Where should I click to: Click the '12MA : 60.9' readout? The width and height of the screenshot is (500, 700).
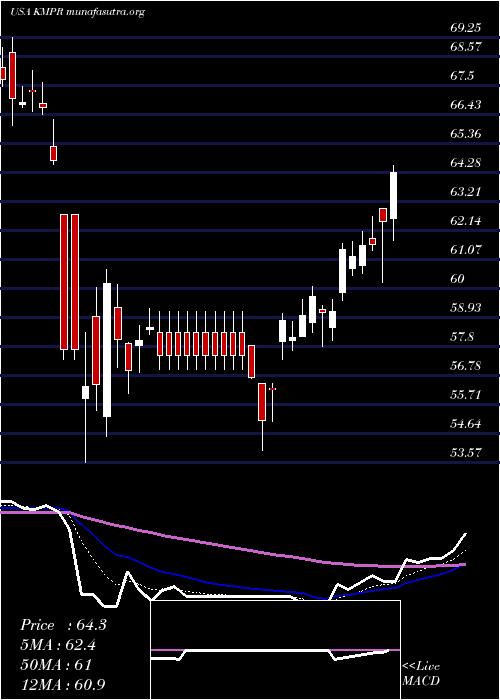[63, 684]
